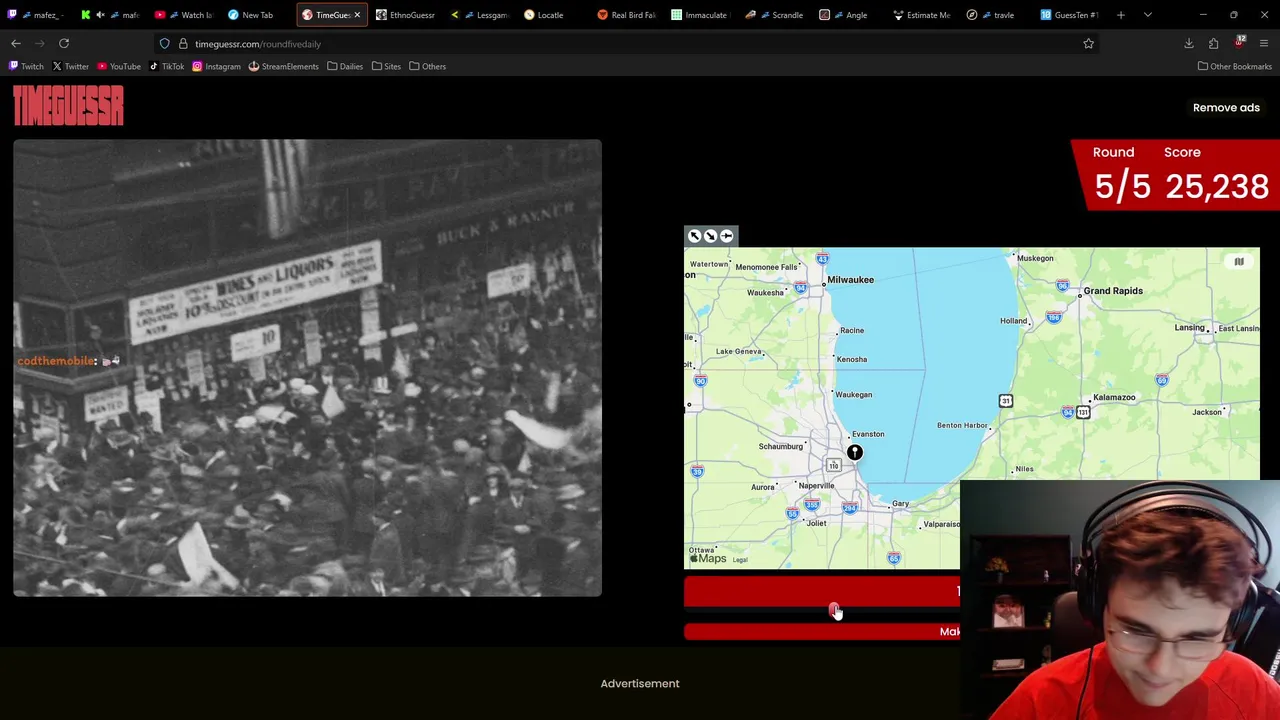Open the Twitch bookmark

tap(26, 66)
